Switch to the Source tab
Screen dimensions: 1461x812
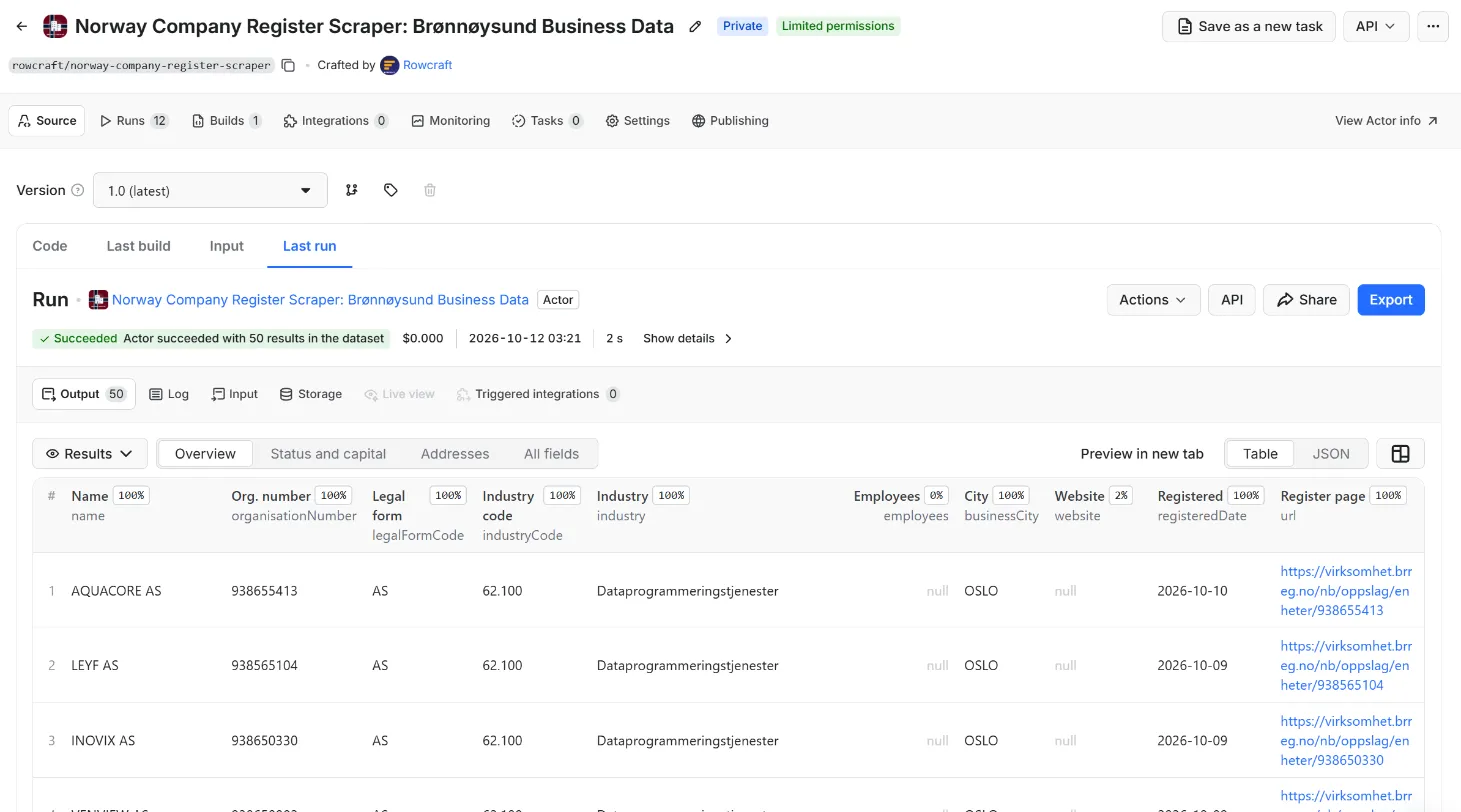(x=47, y=121)
